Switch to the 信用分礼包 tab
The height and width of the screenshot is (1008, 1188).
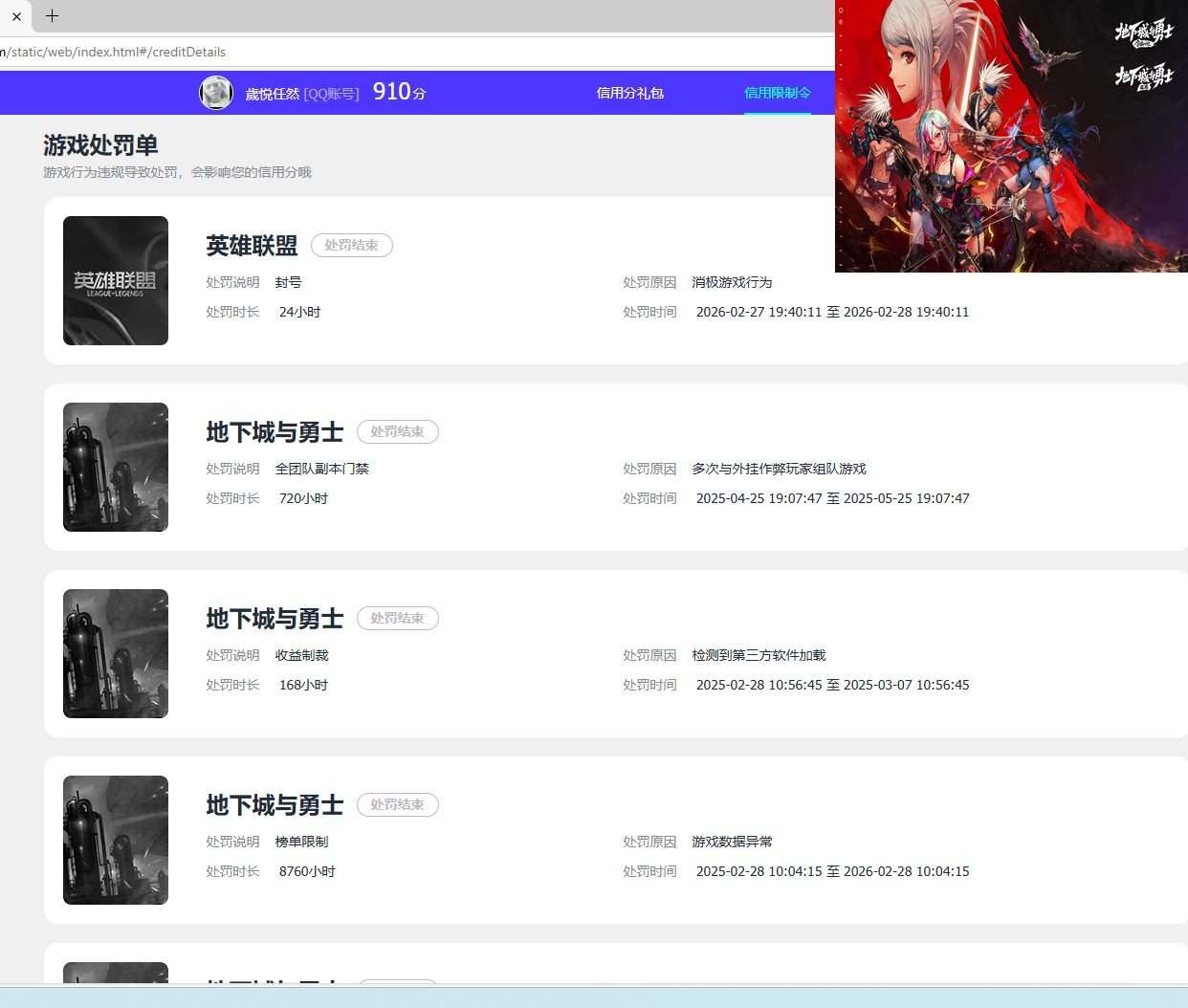pyautogui.click(x=629, y=93)
